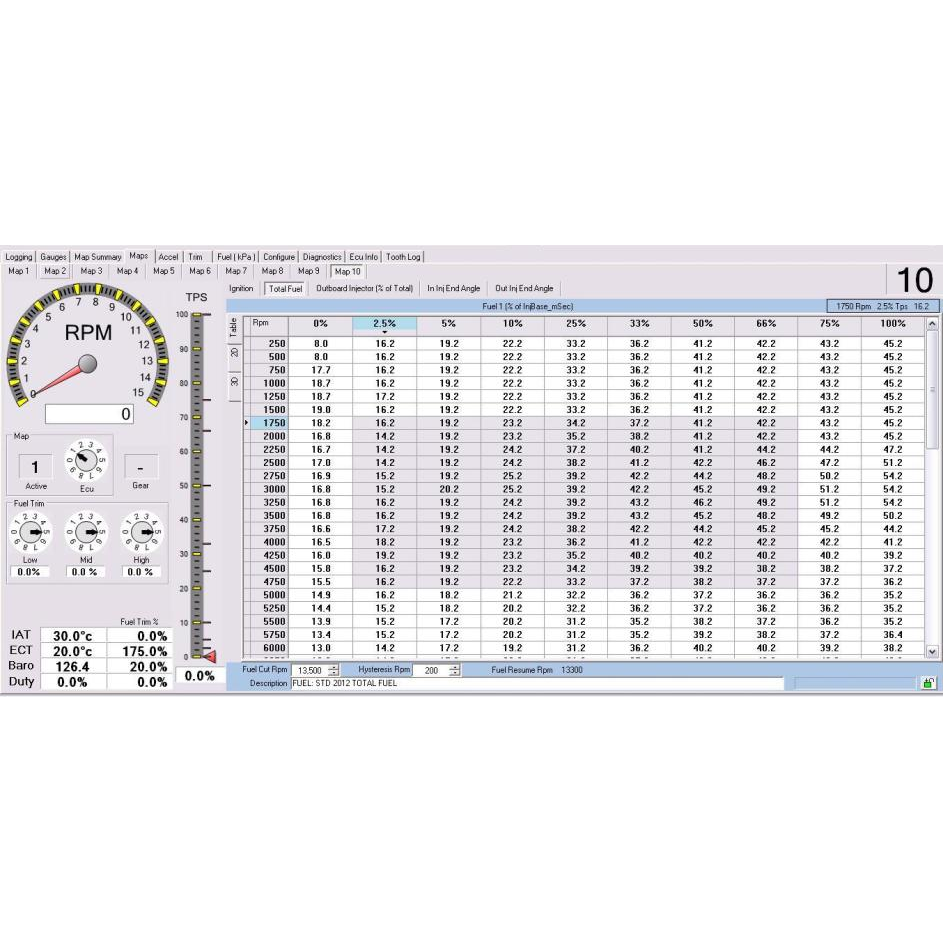The image size is (943, 943).
Task: Click the large map number 10 indicator
Action: point(917,280)
